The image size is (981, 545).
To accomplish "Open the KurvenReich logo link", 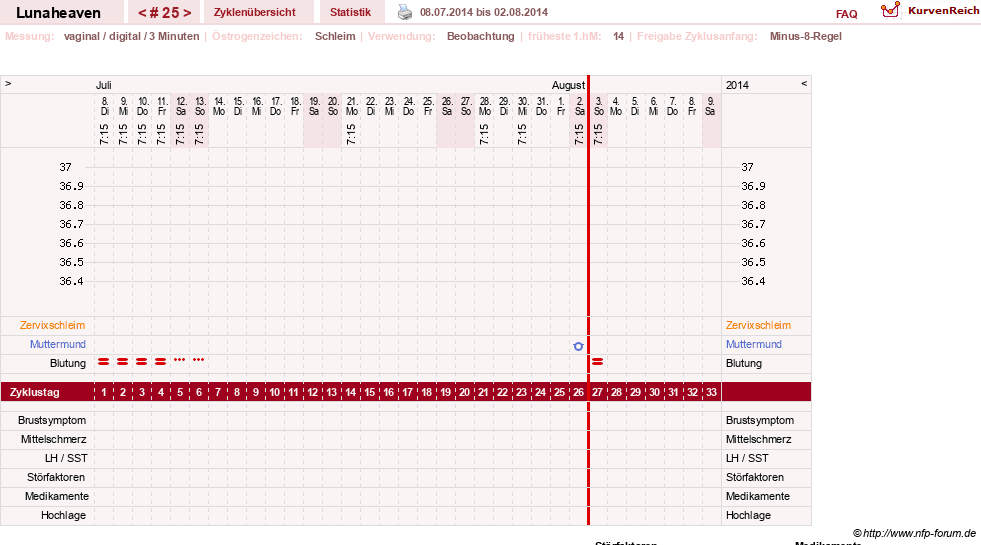I will pos(890,10).
